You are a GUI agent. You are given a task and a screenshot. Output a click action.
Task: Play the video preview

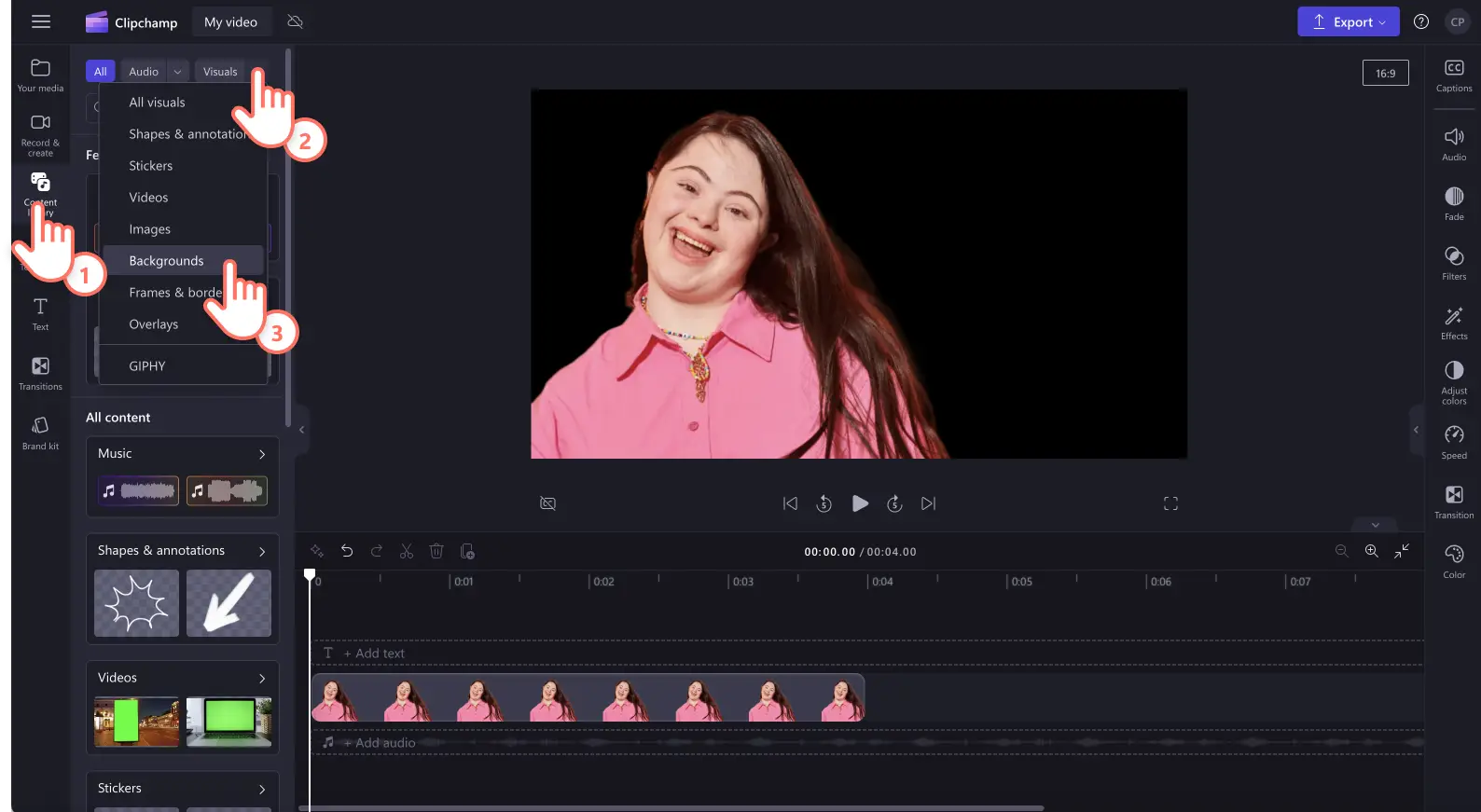coord(860,503)
